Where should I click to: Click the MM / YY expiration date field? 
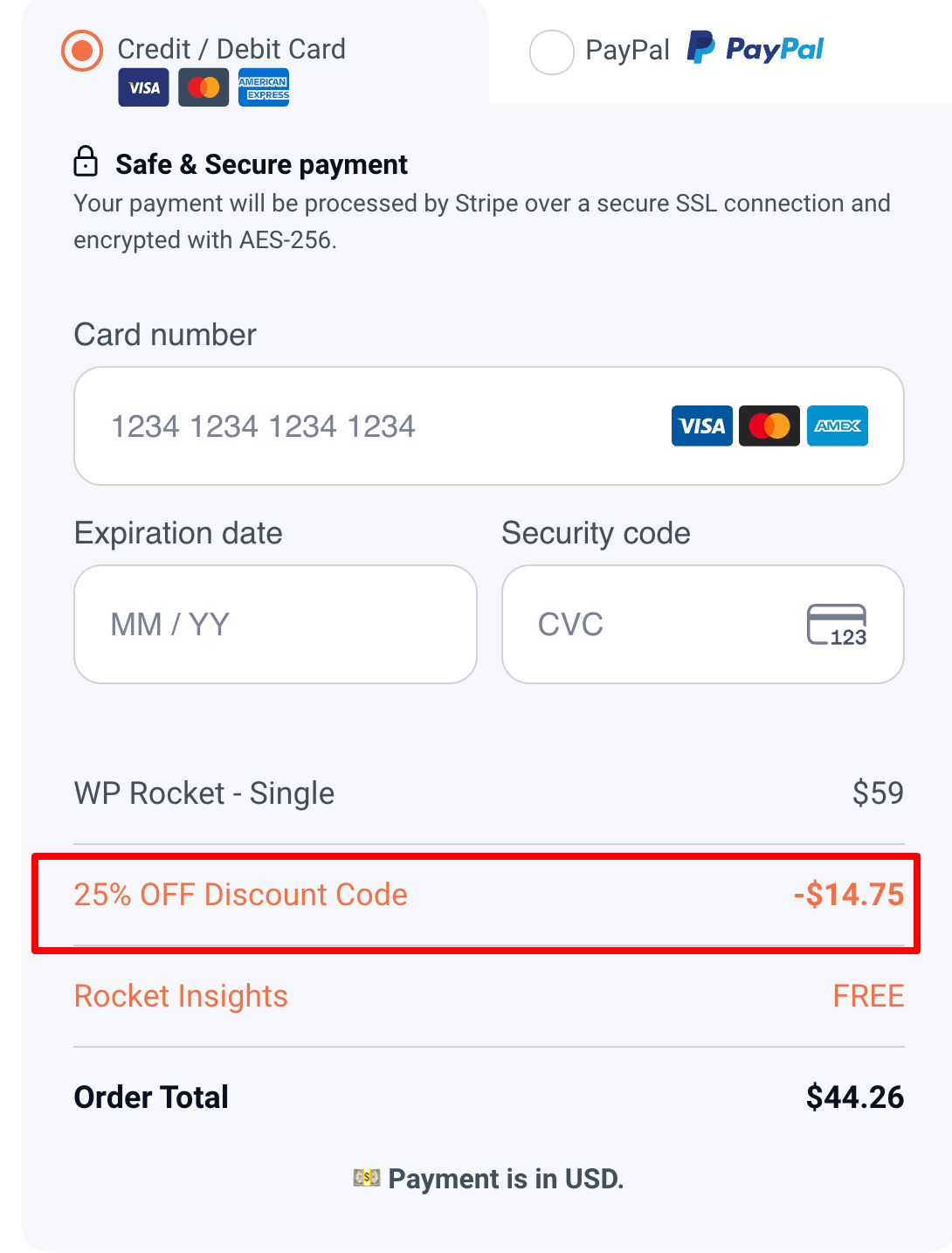click(x=275, y=624)
